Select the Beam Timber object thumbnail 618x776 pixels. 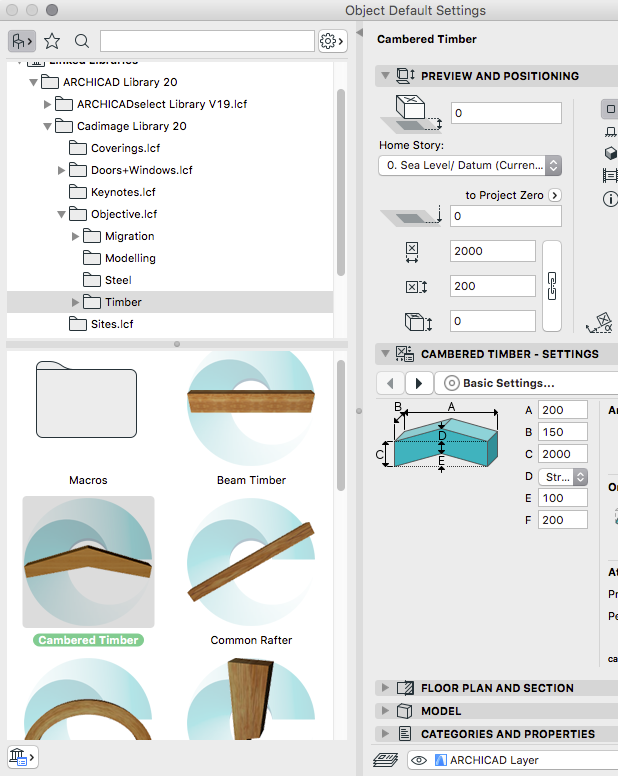(251, 408)
